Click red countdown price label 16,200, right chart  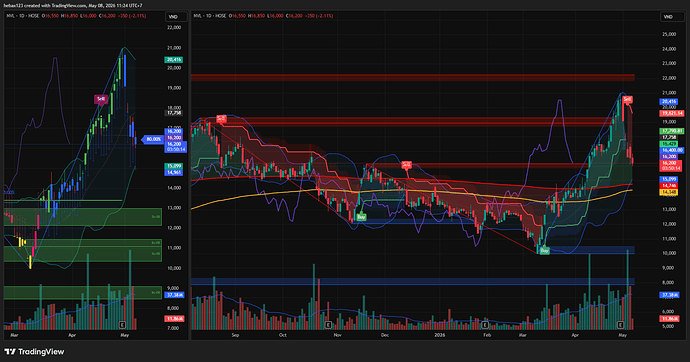pyautogui.click(x=671, y=166)
